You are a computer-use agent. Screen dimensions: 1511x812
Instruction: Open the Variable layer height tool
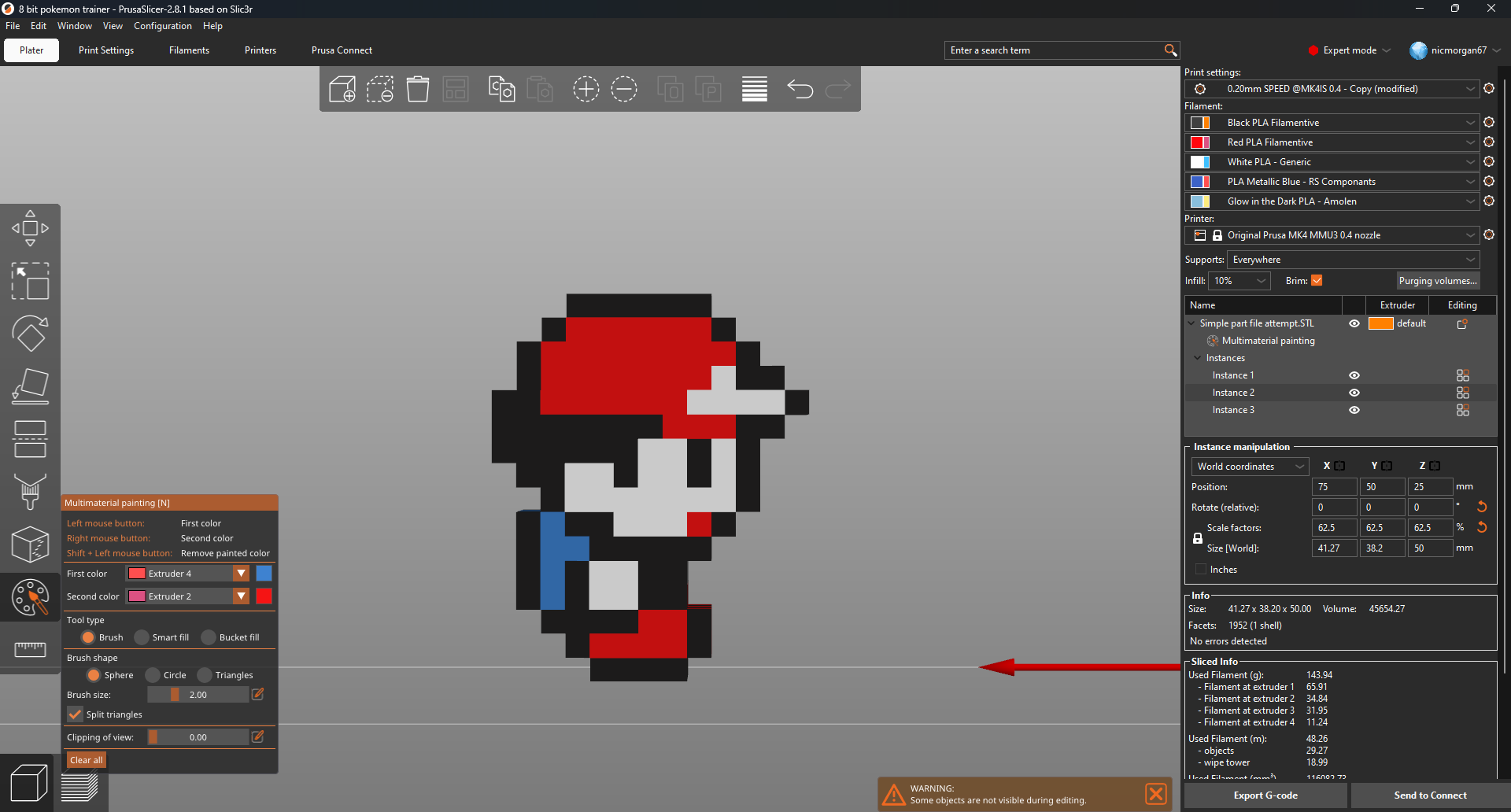click(x=754, y=89)
